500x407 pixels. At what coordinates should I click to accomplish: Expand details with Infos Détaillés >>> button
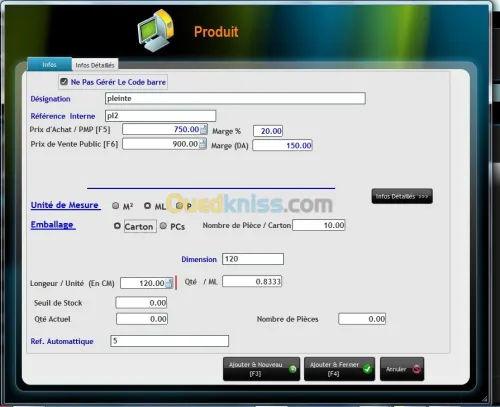(402, 196)
